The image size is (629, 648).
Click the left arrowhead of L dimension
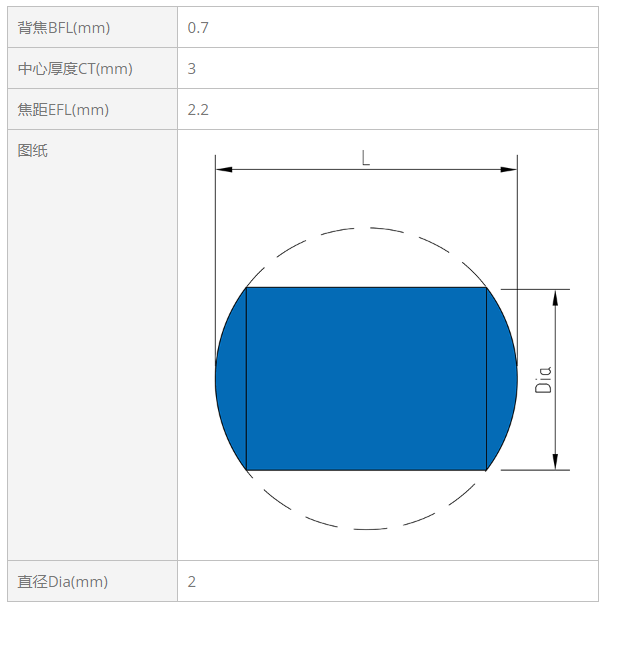point(224,169)
